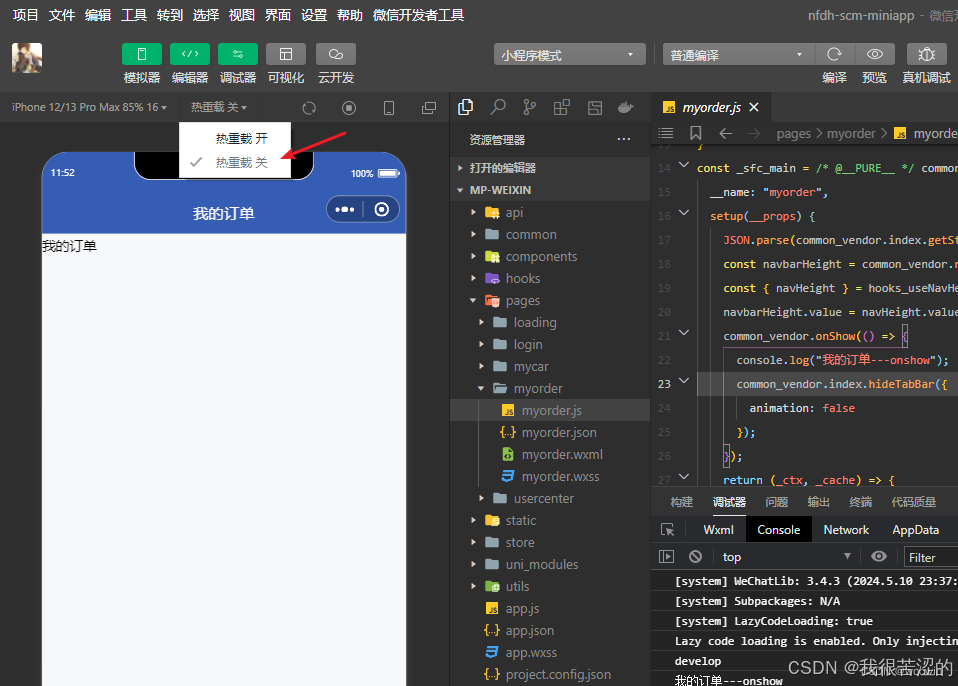
Task: Toggle the 编辑器 editor panel button
Action: pos(190,54)
